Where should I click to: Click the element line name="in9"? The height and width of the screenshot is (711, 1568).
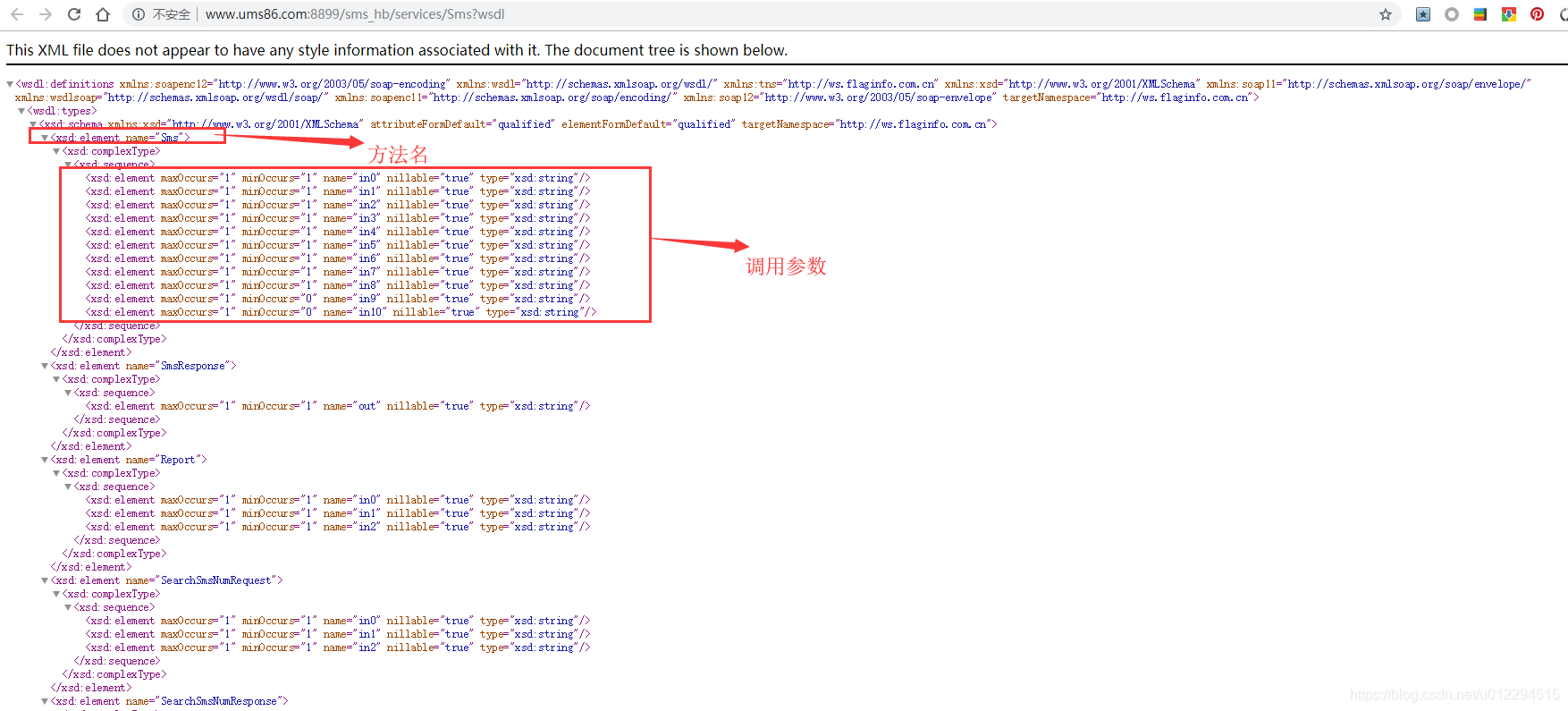pos(338,299)
